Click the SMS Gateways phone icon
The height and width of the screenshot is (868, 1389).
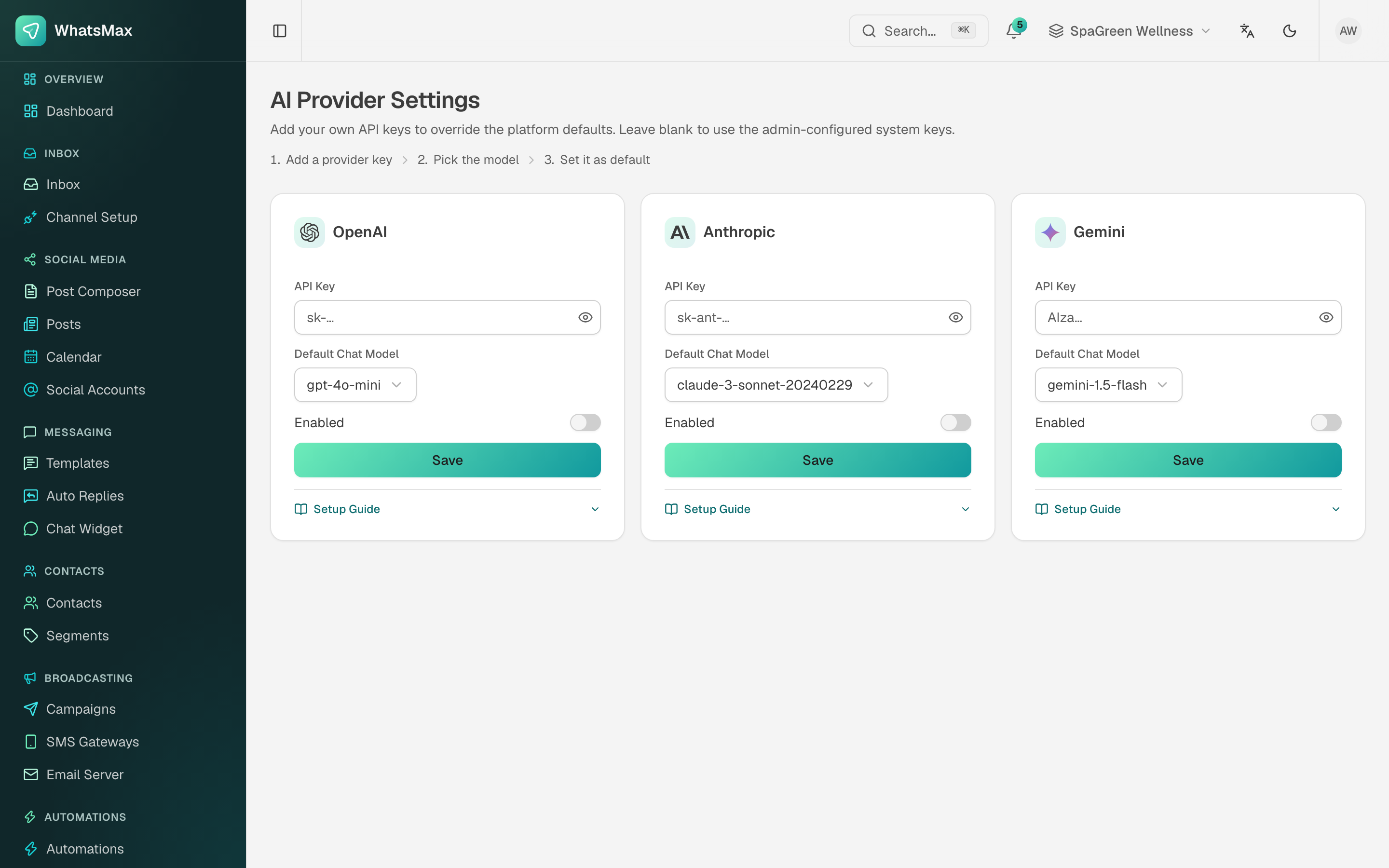point(30,742)
